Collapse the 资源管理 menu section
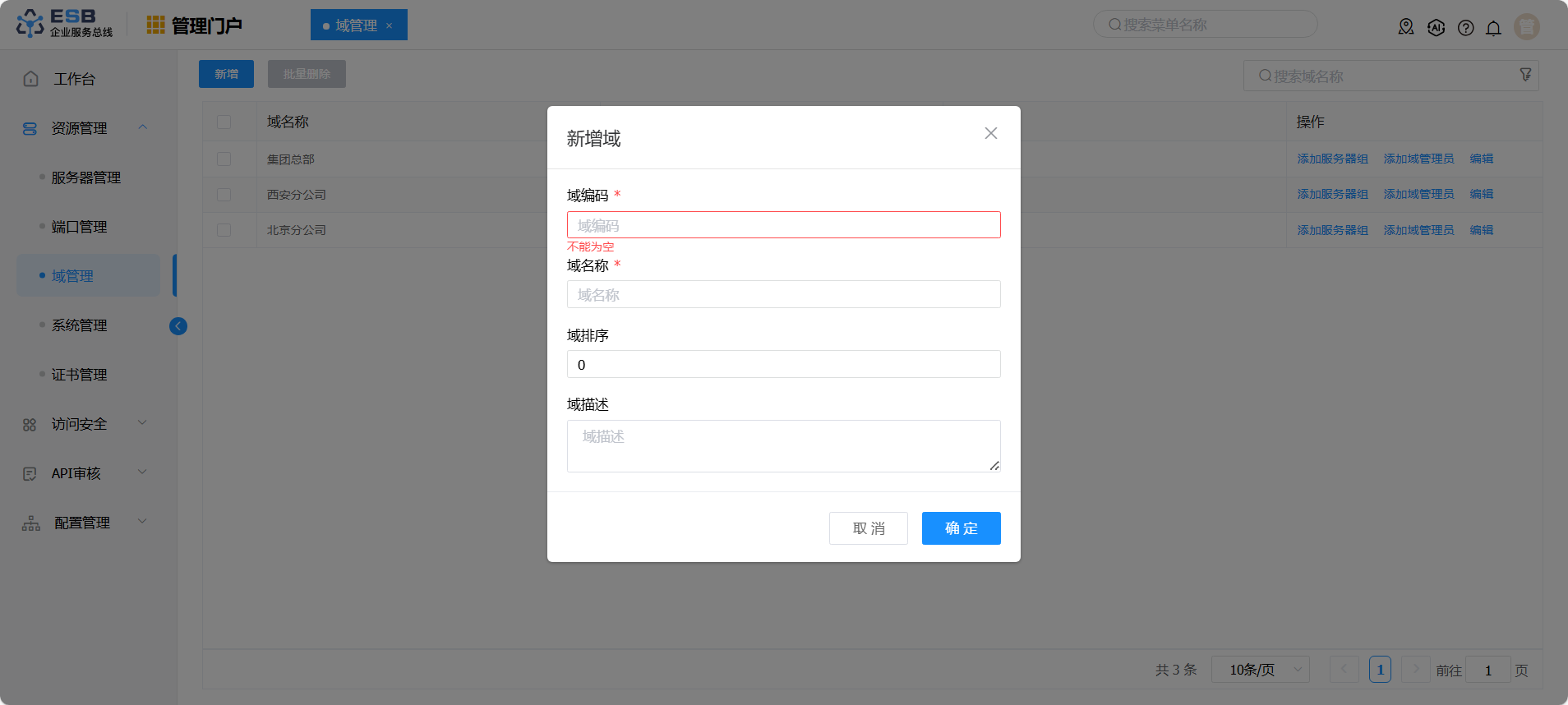 (143, 127)
